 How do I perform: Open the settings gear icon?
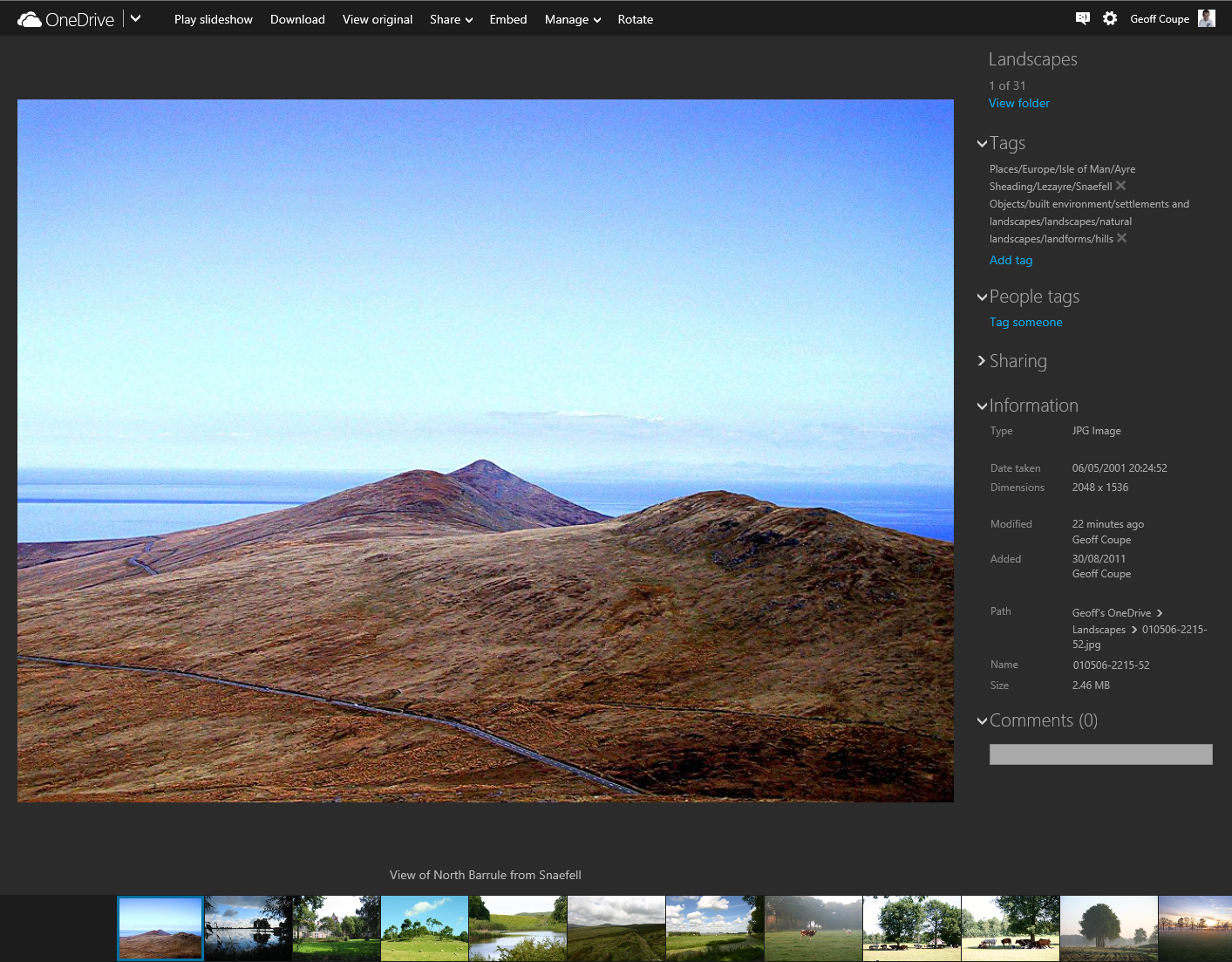1110,18
